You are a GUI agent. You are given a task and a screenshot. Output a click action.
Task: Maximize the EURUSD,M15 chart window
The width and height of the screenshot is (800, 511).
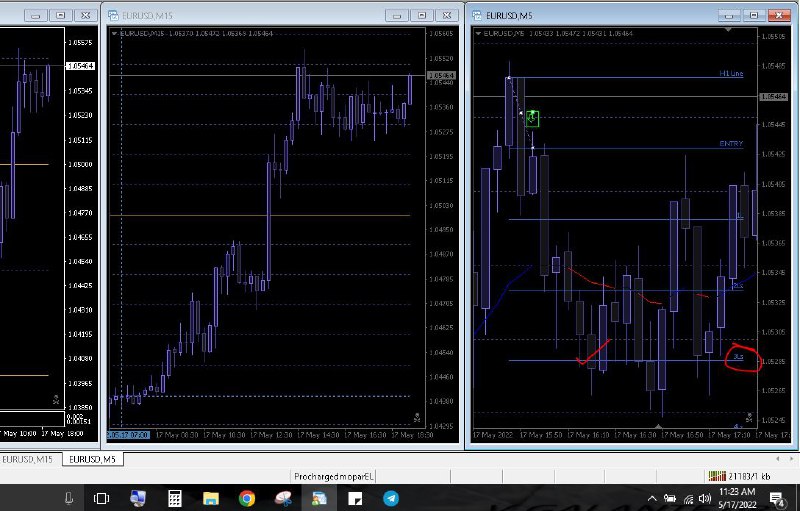point(421,16)
